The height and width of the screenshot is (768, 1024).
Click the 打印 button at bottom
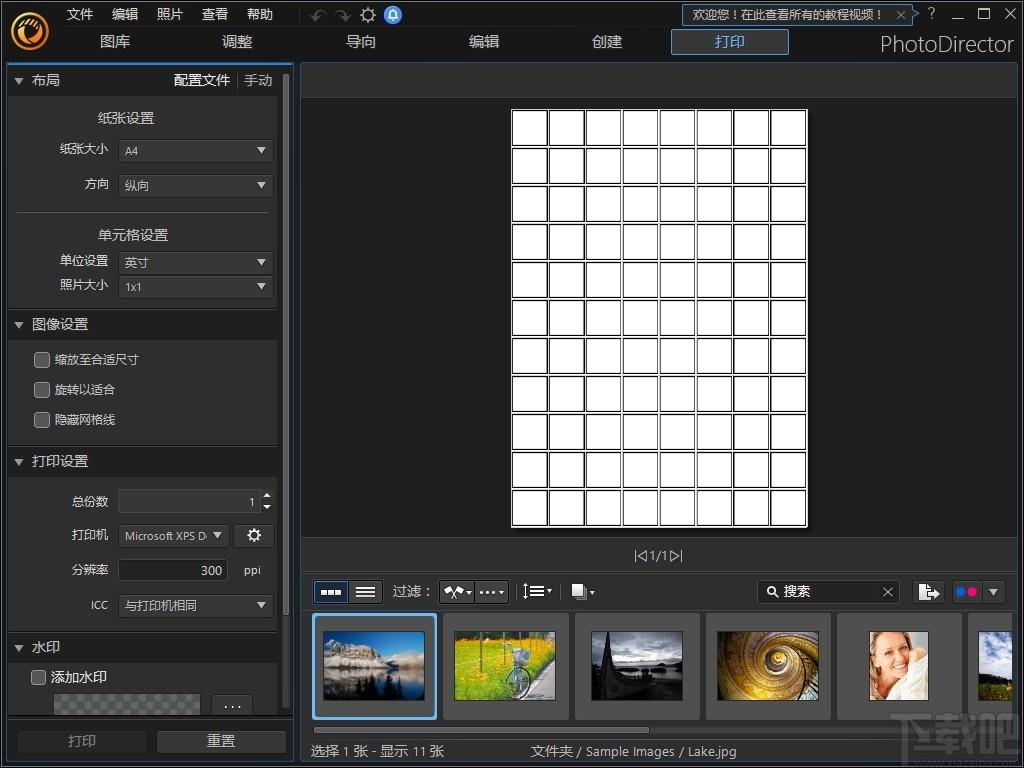coord(82,741)
